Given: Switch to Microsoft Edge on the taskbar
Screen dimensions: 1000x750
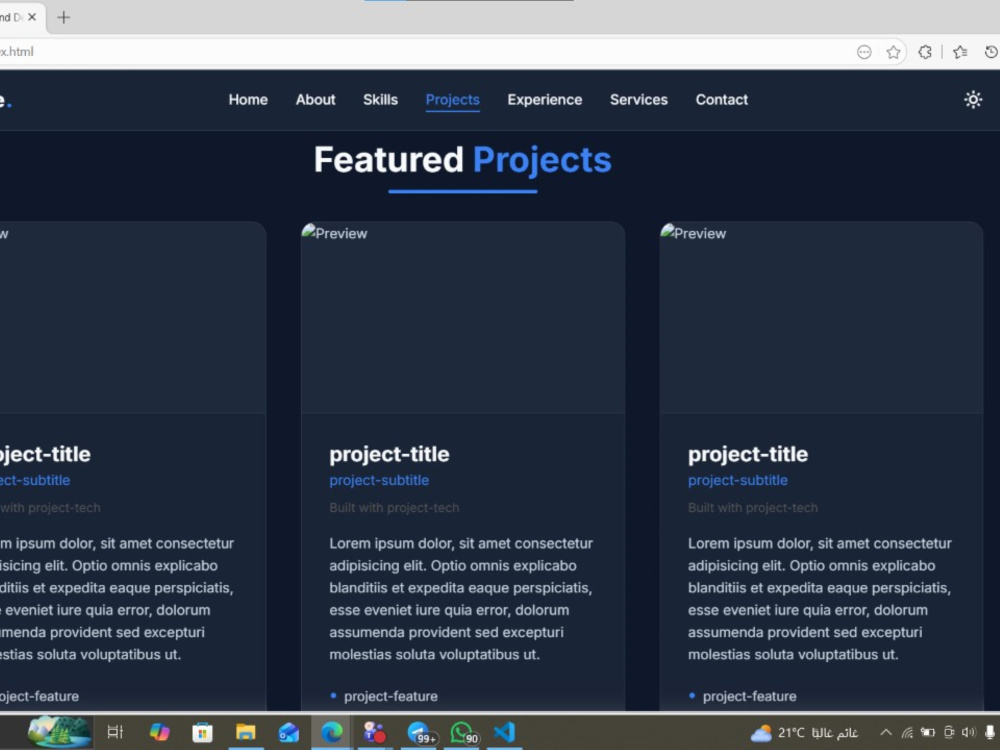Looking at the screenshot, I should point(331,732).
